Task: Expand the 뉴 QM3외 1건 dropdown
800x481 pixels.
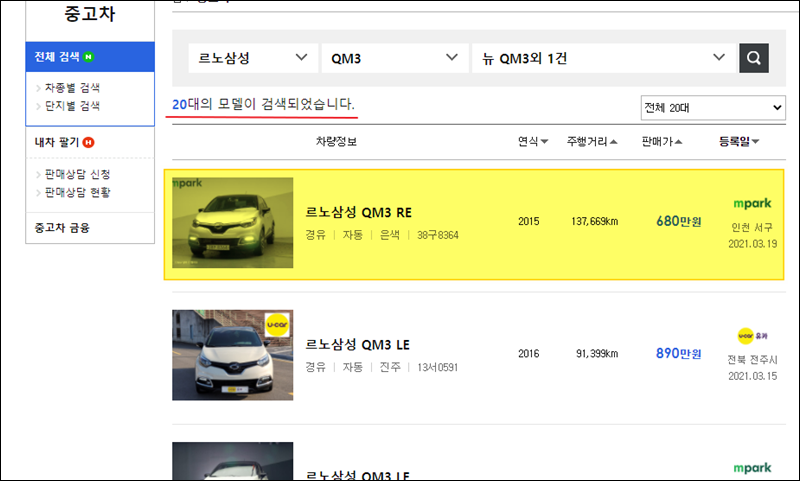Action: 604,58
